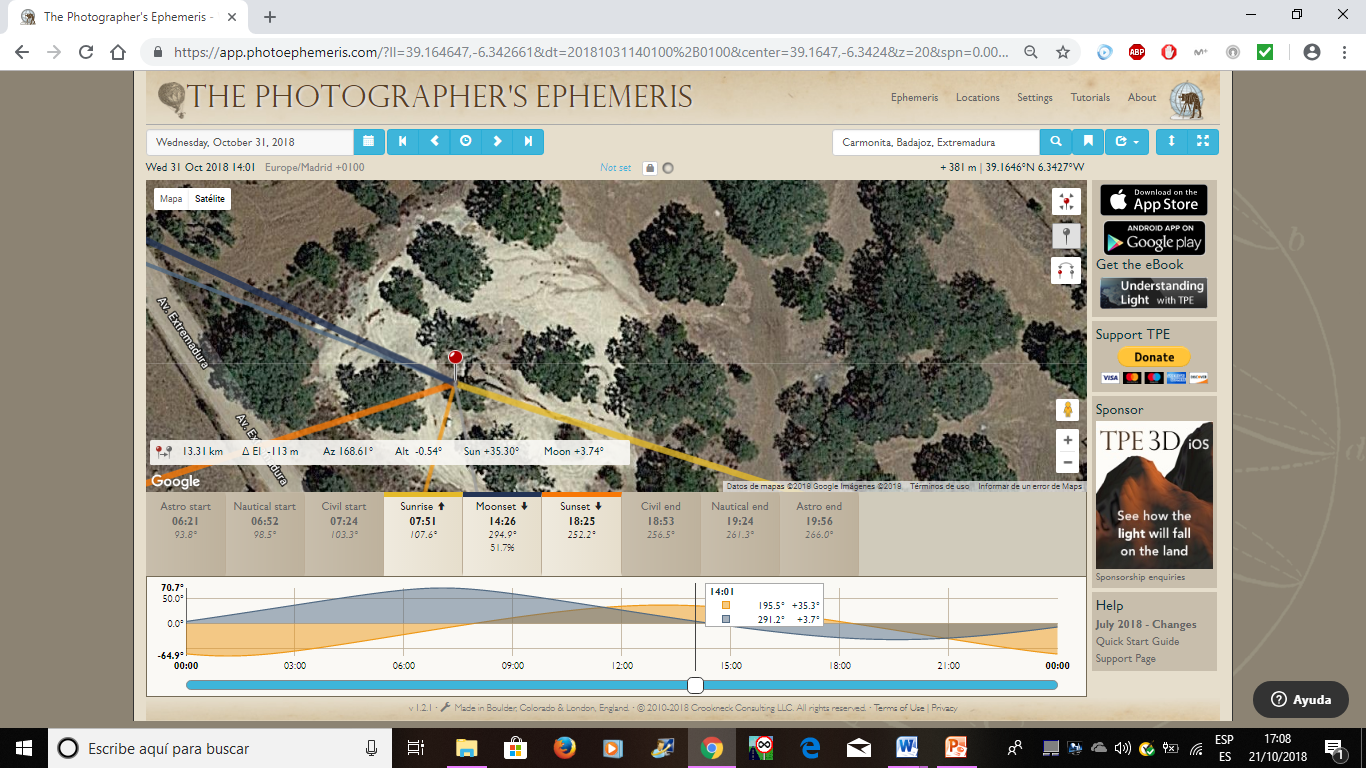Open July 2018 - Changes link
This screenshot has width=1366, height=768.
click(x=1146, y=624)
